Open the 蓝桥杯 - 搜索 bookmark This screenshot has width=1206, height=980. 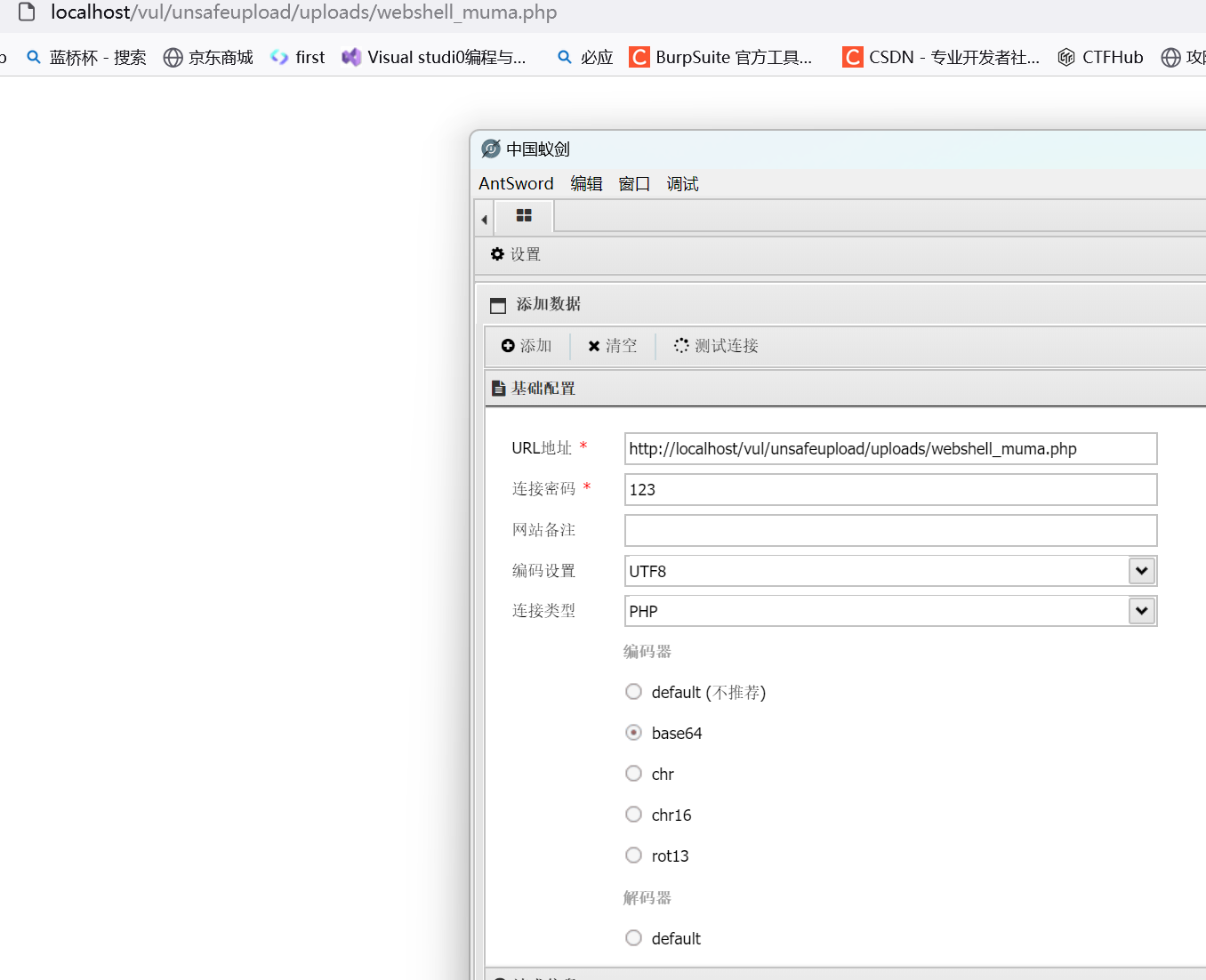(86, 58)
